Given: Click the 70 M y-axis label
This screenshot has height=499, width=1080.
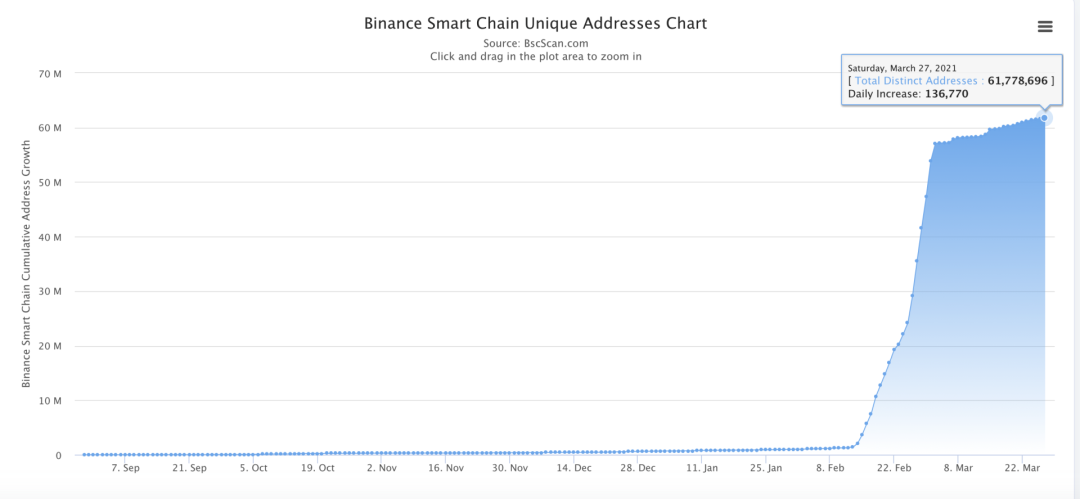Looking at the screenshot, I should [x=51, y=74].
